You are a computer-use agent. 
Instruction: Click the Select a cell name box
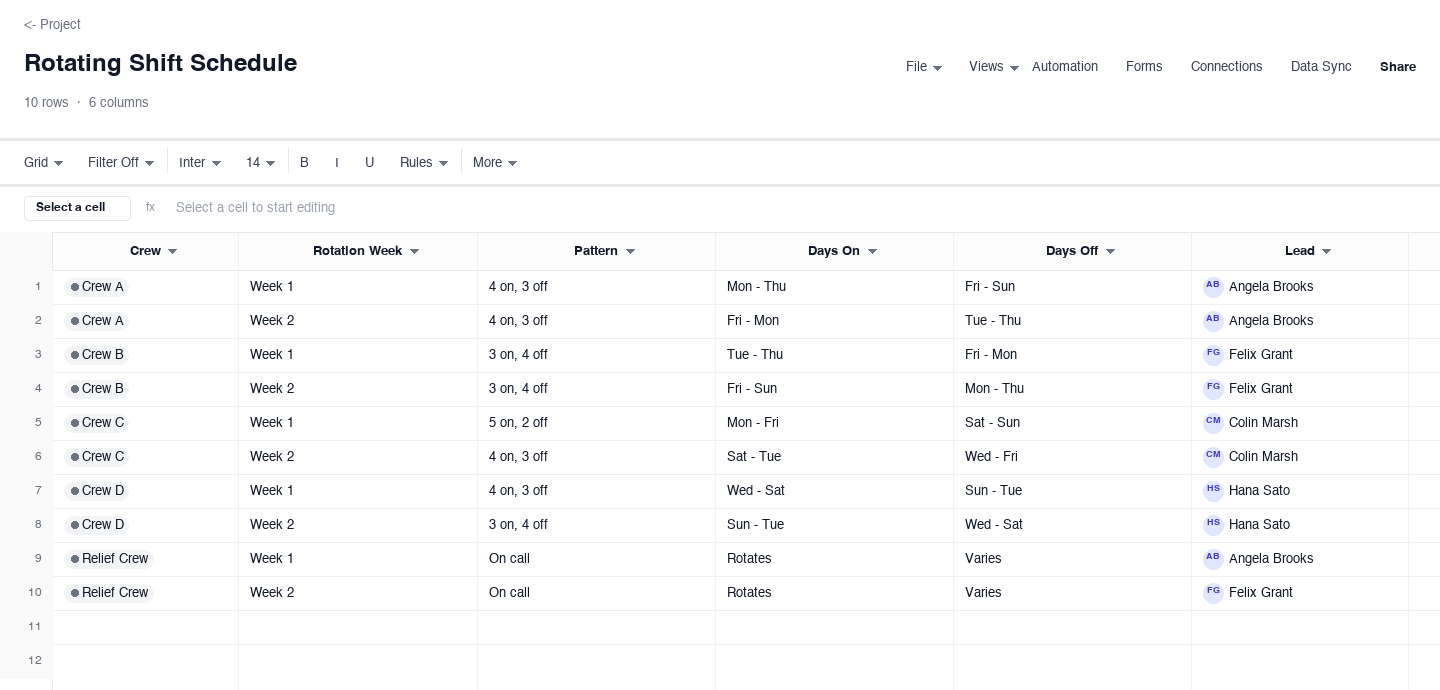pos(77,208)
